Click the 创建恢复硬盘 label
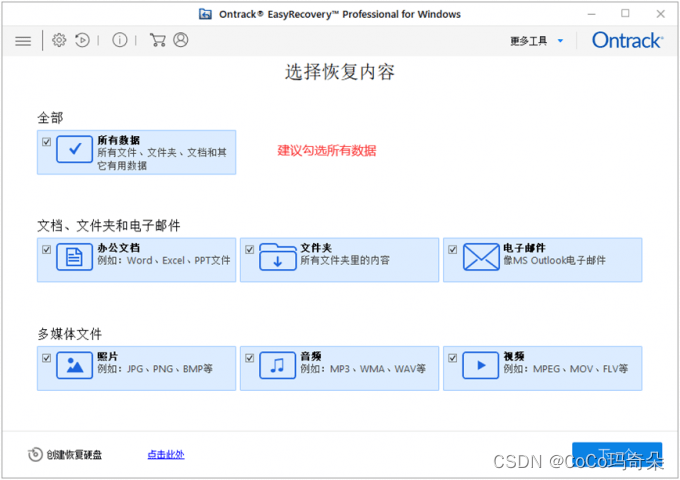This screenshot has height=480, width=680. [x=74, y=455]
